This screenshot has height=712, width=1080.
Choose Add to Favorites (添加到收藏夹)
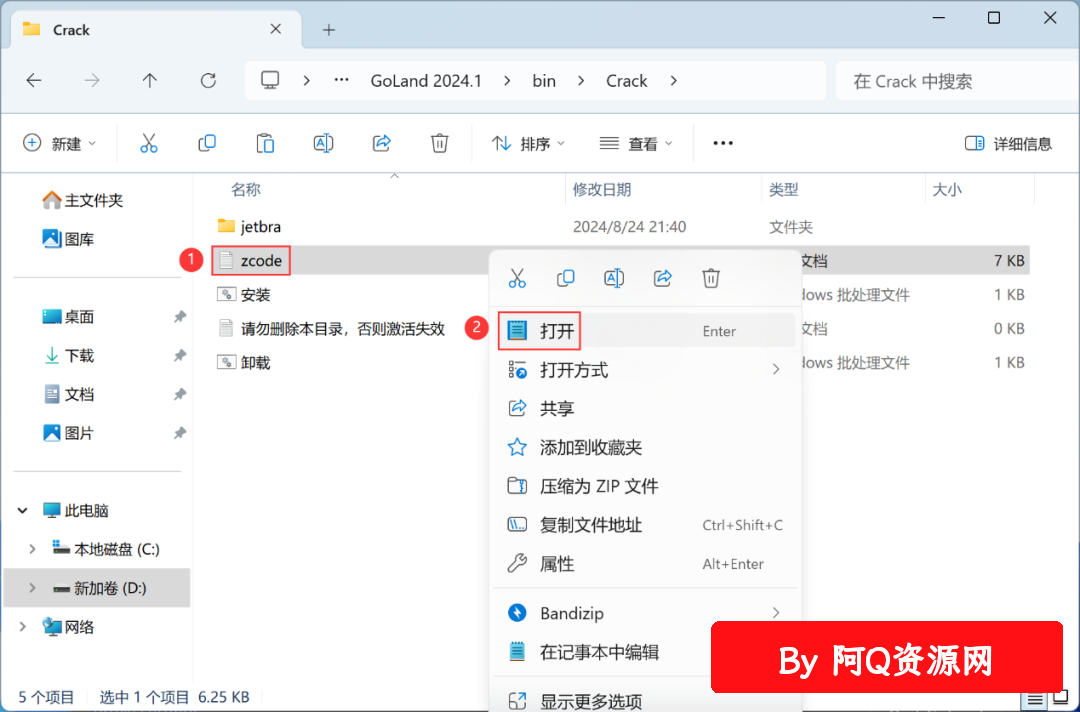(645, 448)
